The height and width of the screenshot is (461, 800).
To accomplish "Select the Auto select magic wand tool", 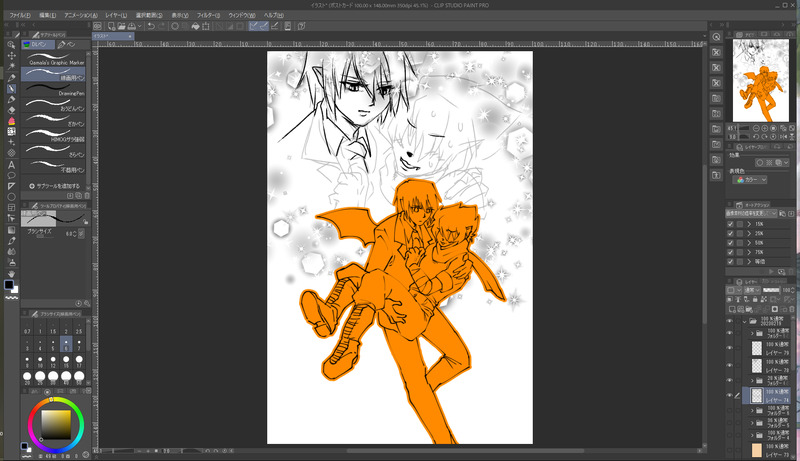I will pyautogui.click(x=11, y=66).
